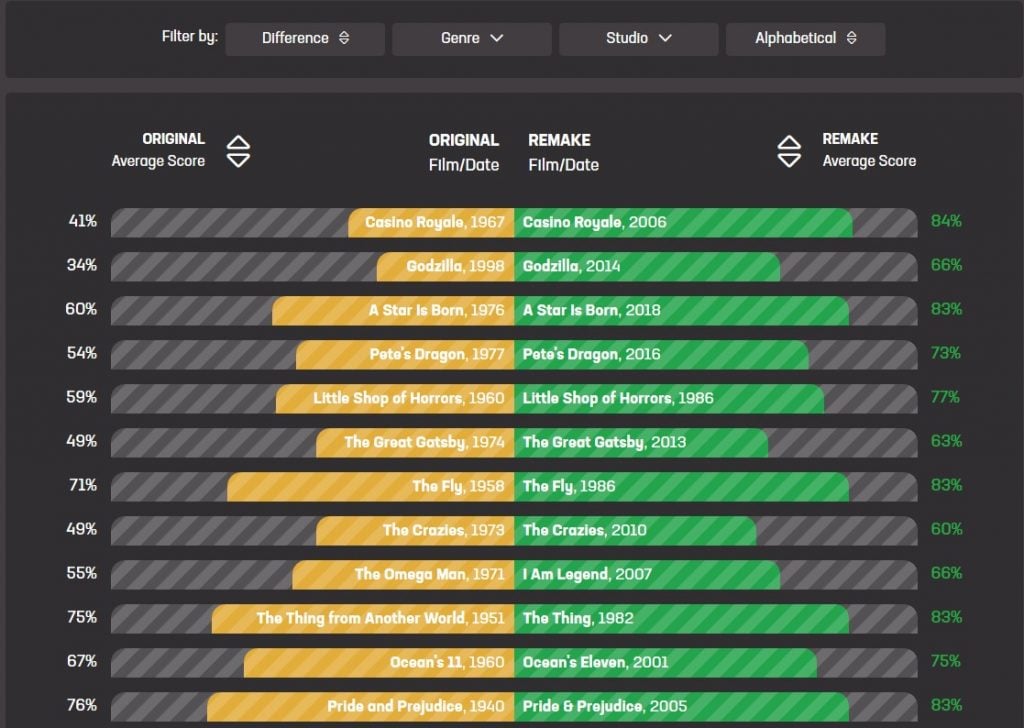Image resolution: width=1024 pixels, height=728 pixels.
Task: Click the sort icon in Alphabetical filter
Action: coord(851,38)
